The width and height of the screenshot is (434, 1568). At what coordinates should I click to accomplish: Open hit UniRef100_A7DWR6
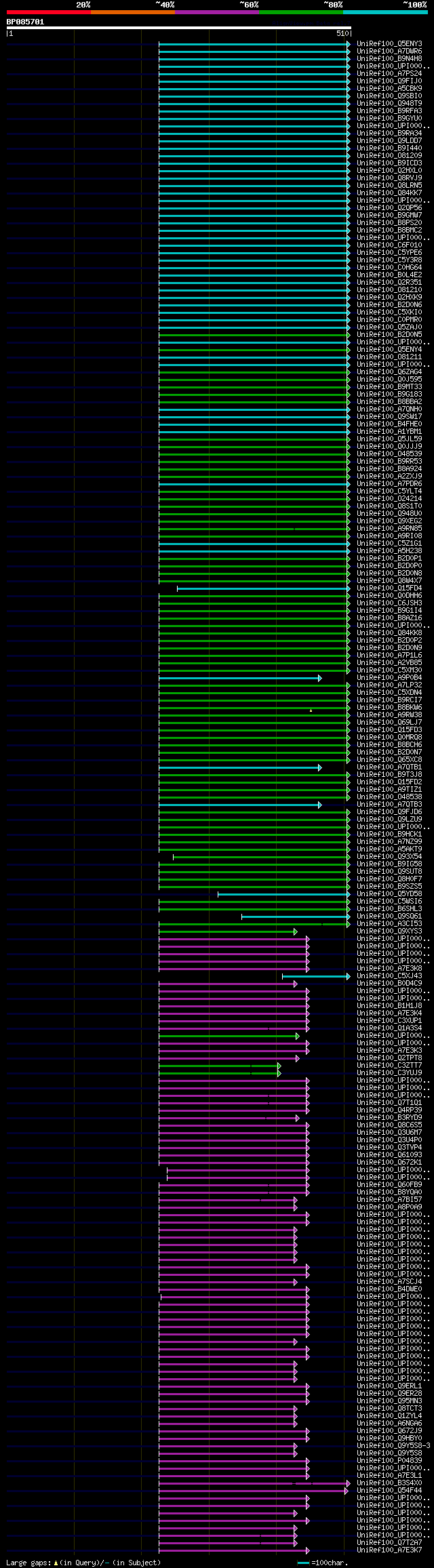[389, 52]
